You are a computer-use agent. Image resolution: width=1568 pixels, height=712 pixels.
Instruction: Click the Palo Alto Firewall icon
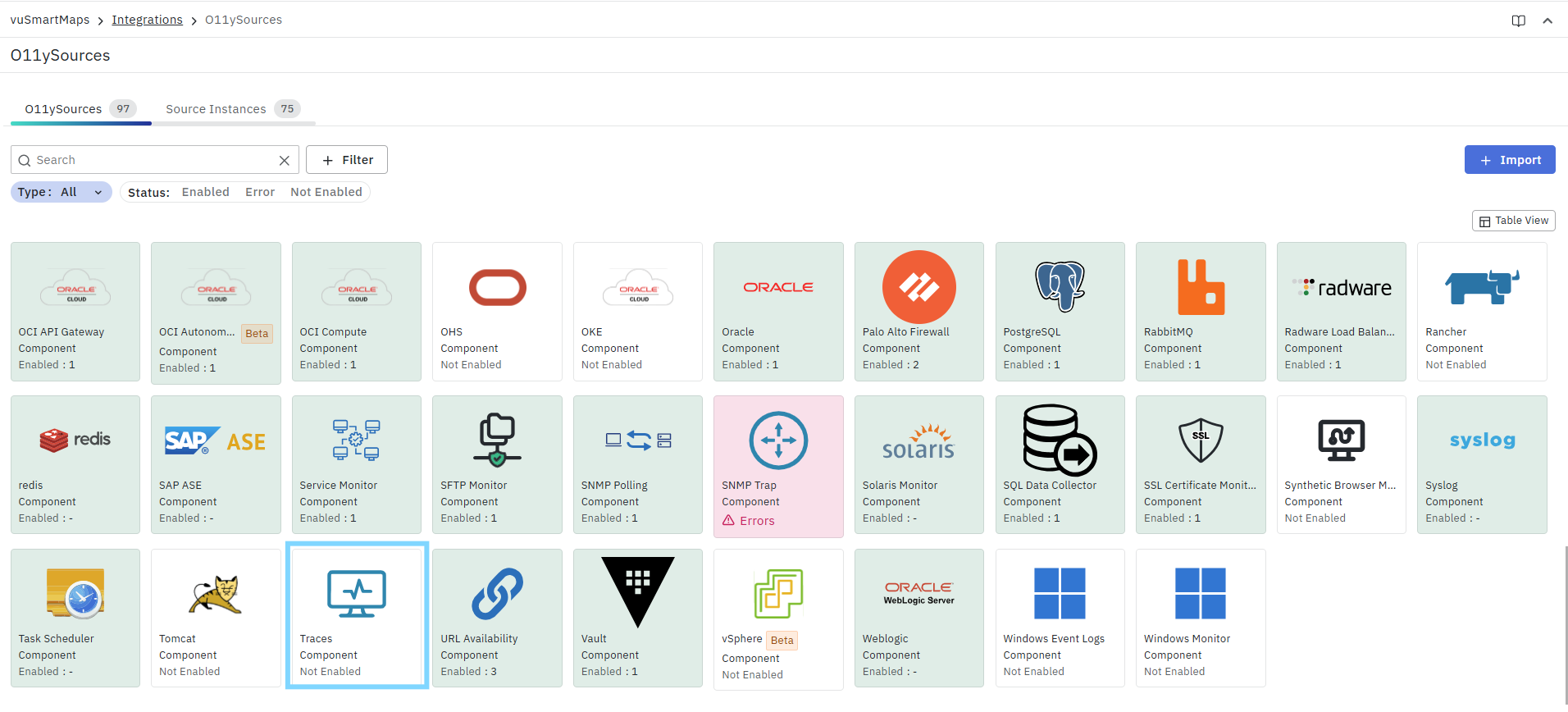918,287
